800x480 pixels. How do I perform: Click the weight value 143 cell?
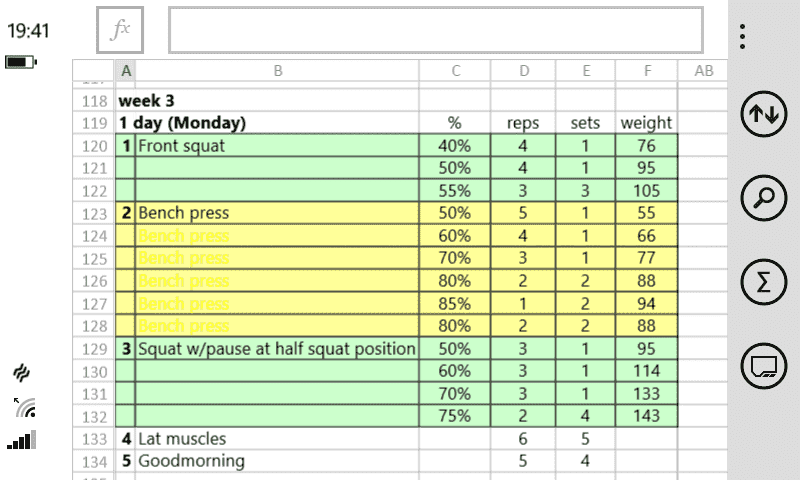(646, 415)
